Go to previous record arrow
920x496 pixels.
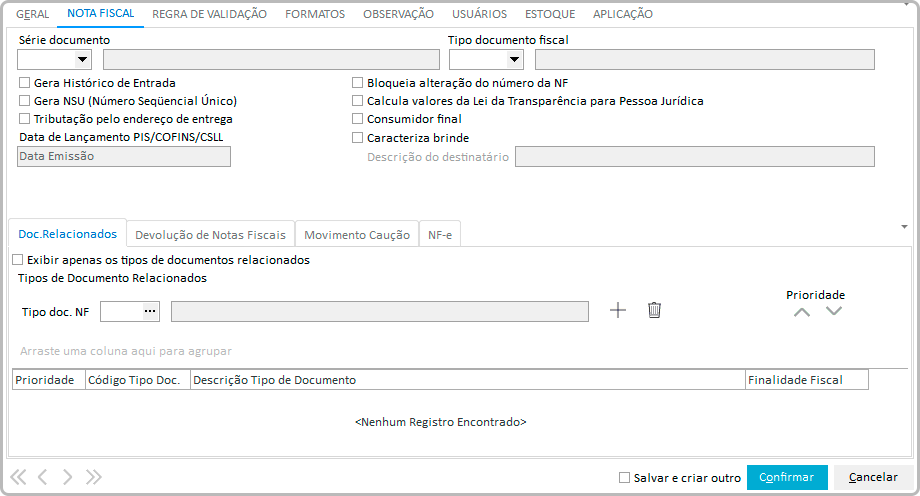pos(43,477)
